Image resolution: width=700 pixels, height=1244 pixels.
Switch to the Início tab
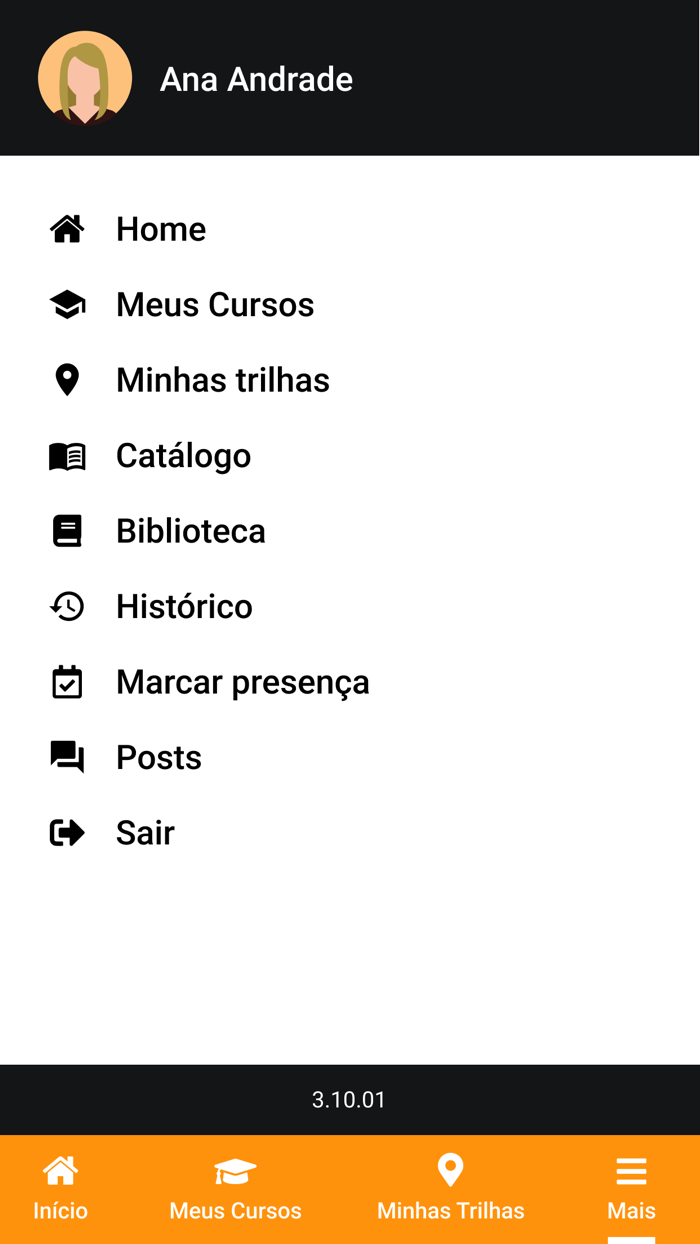[x=60, y=1190]
